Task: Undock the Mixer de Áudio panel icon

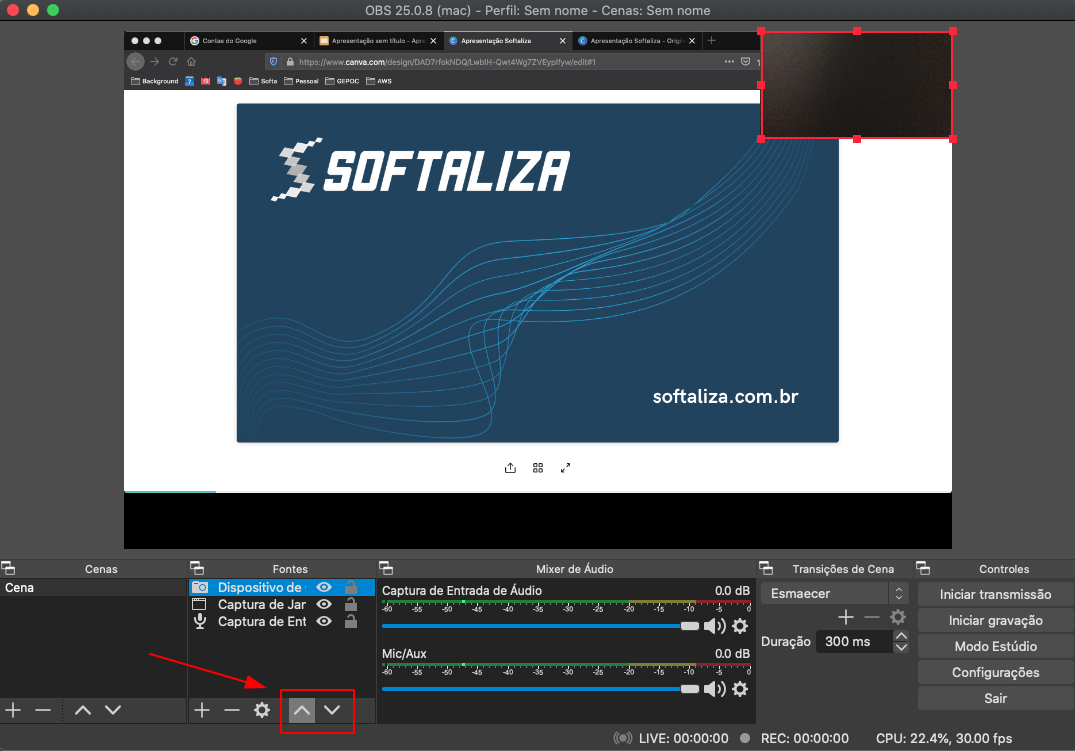Action: coord(386,568)
